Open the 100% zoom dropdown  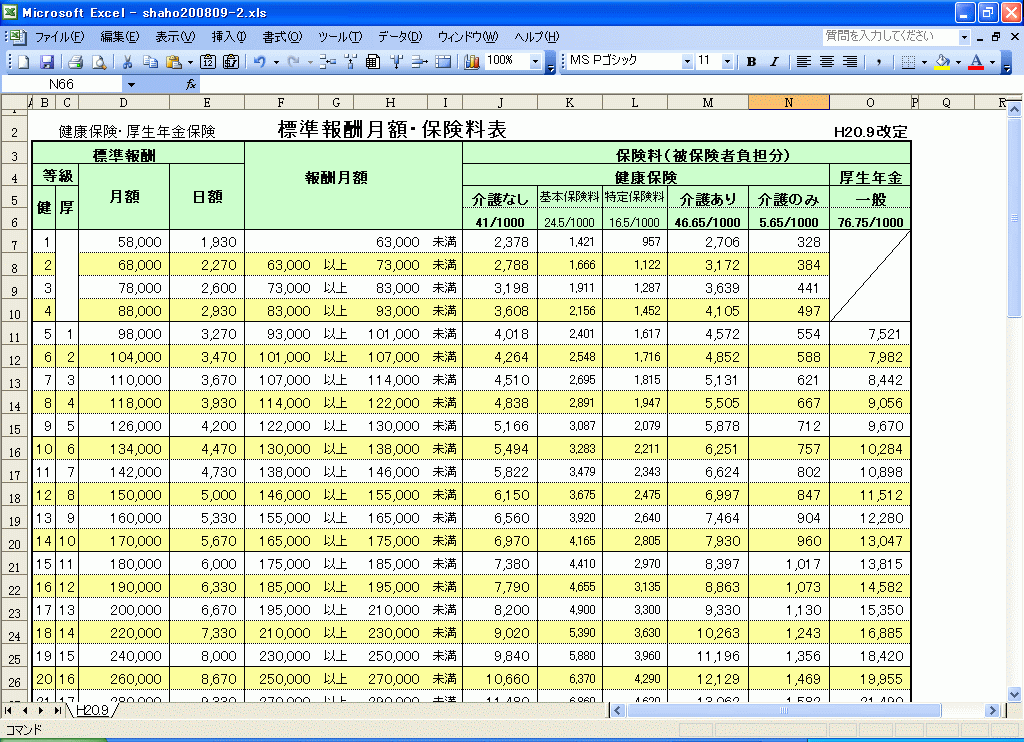(x=536, y=61)
